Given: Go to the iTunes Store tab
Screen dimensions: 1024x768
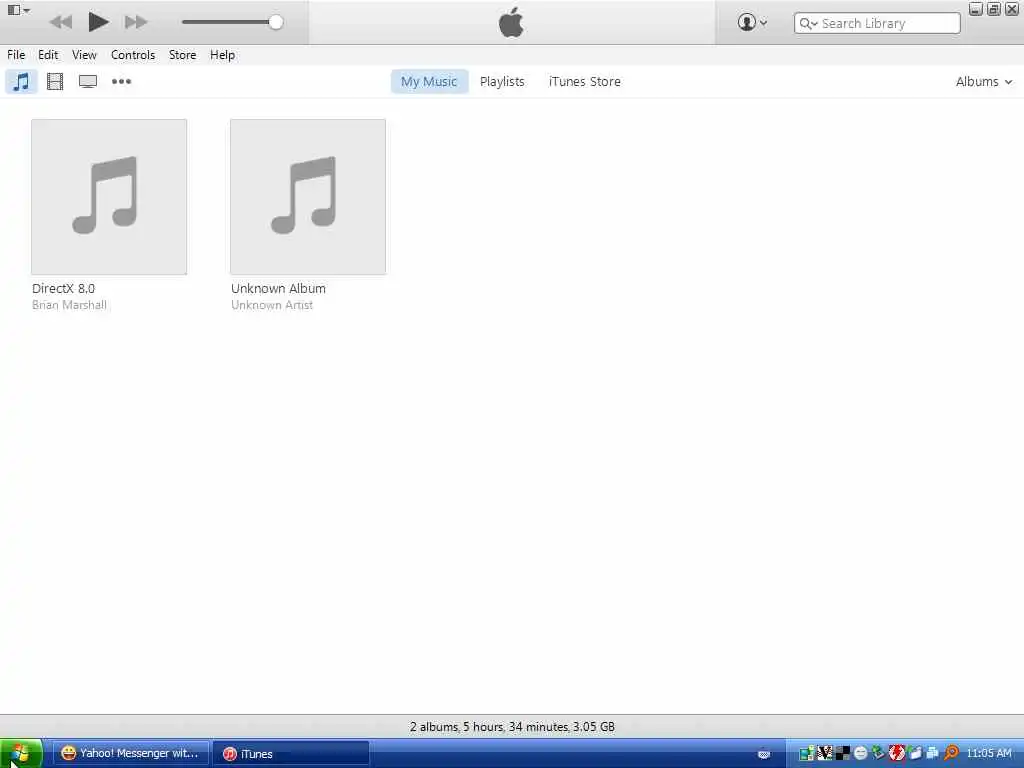Looking at the screenshot, I should click(x=584, y=82).
